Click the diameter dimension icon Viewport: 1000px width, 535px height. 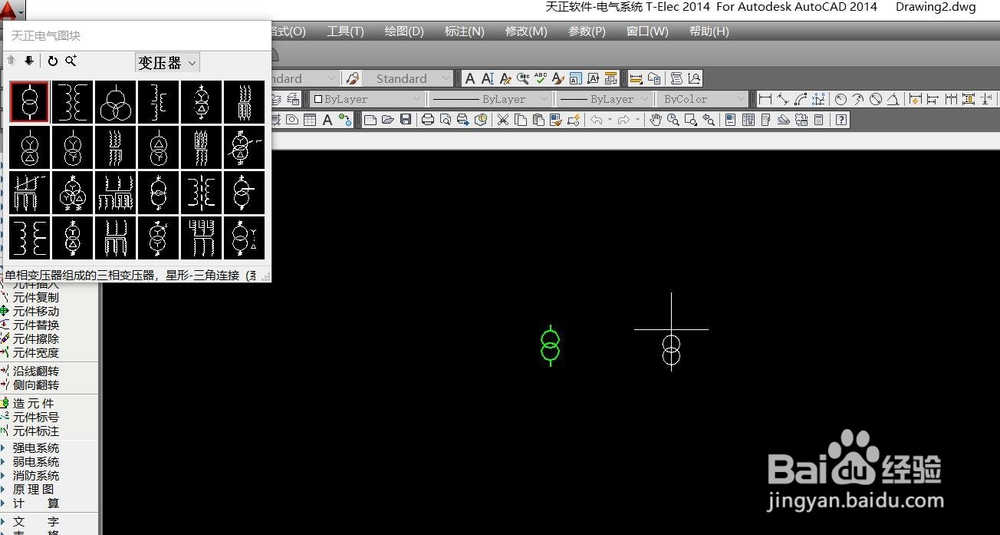click(876, 99)
